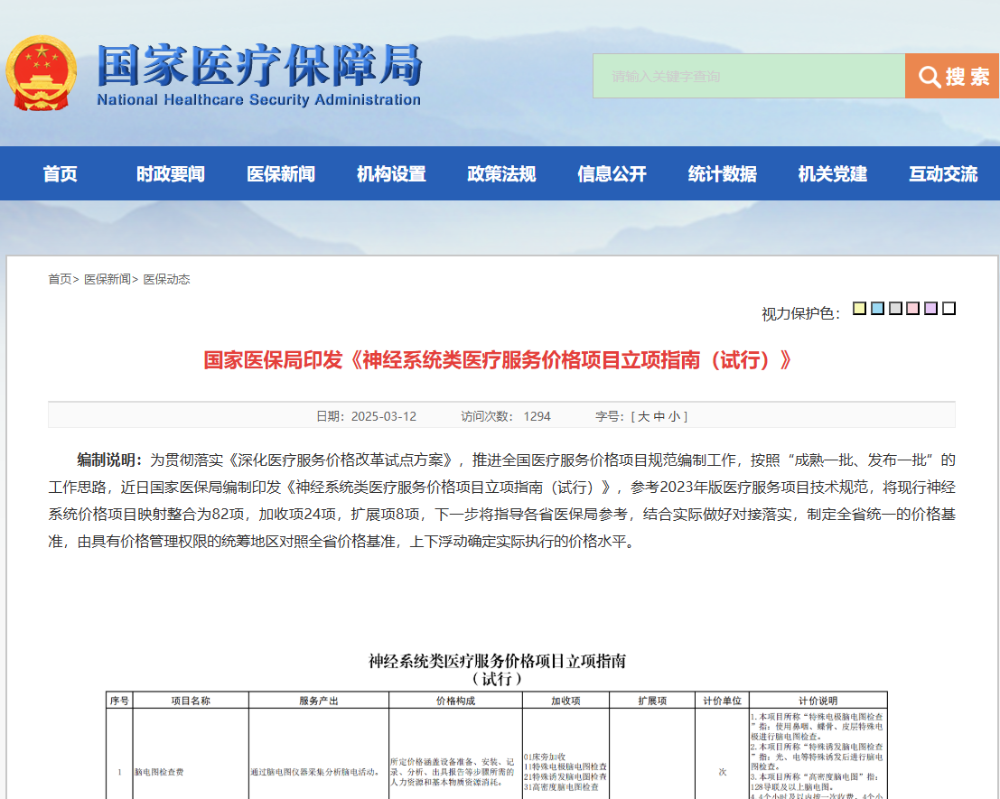Image resolution: width=1000 pixels, height=799 pixels.
Task: Open 统计数据 in navigation bar
Action: 722,174
